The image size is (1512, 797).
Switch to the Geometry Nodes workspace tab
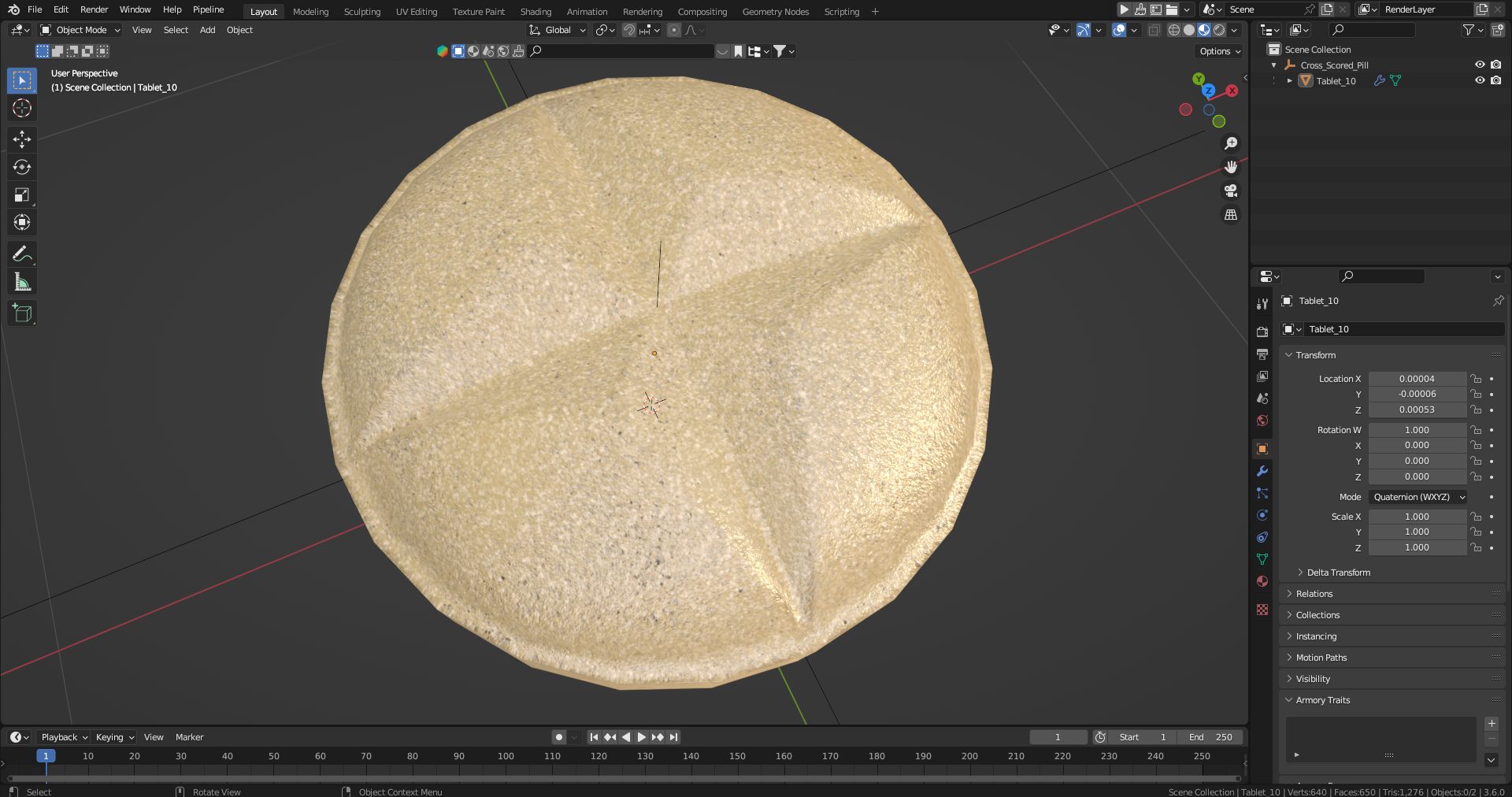776,12
